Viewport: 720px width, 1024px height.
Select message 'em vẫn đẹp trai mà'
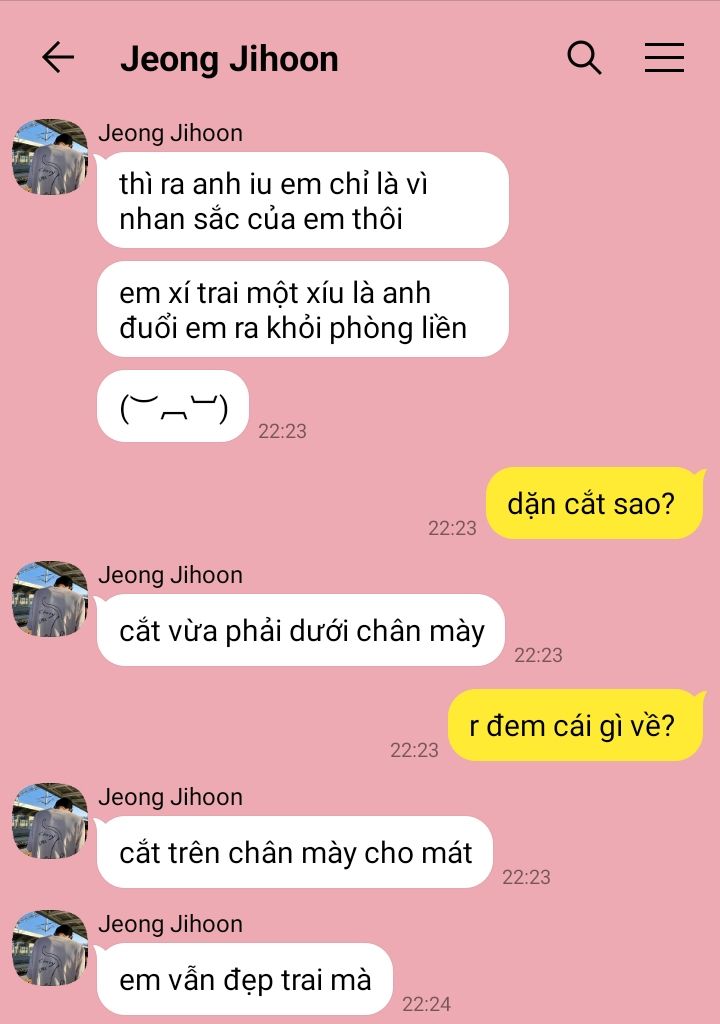[x=245, y=979]
